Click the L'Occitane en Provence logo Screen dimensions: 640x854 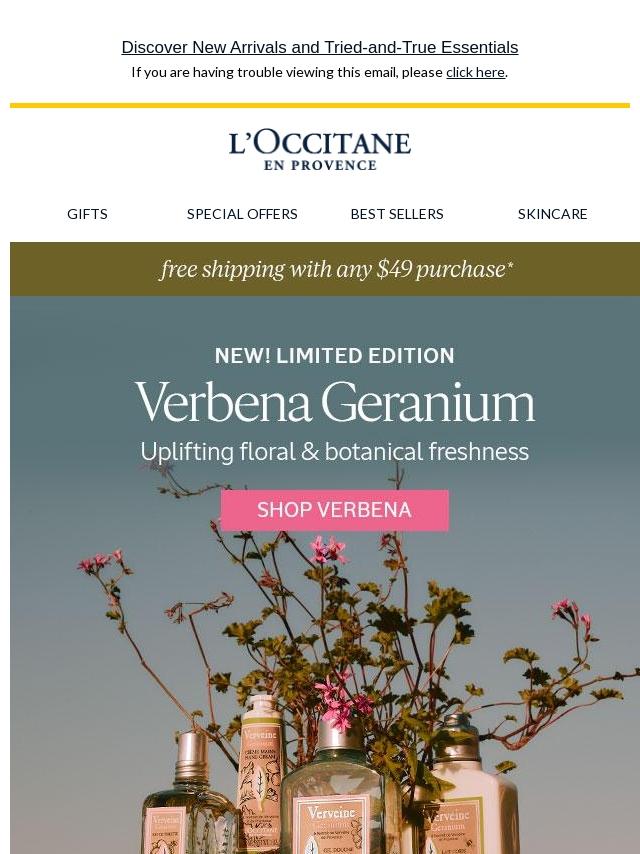[320, 150]
